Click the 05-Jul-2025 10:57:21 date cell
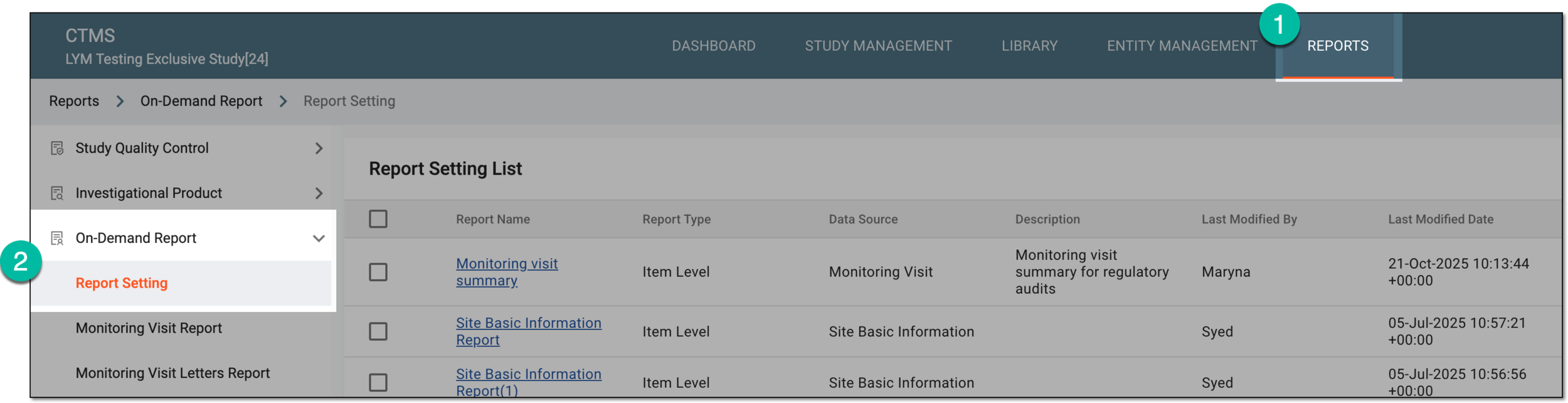This screenshot has width=1568, height=403. coord(1456,331)
